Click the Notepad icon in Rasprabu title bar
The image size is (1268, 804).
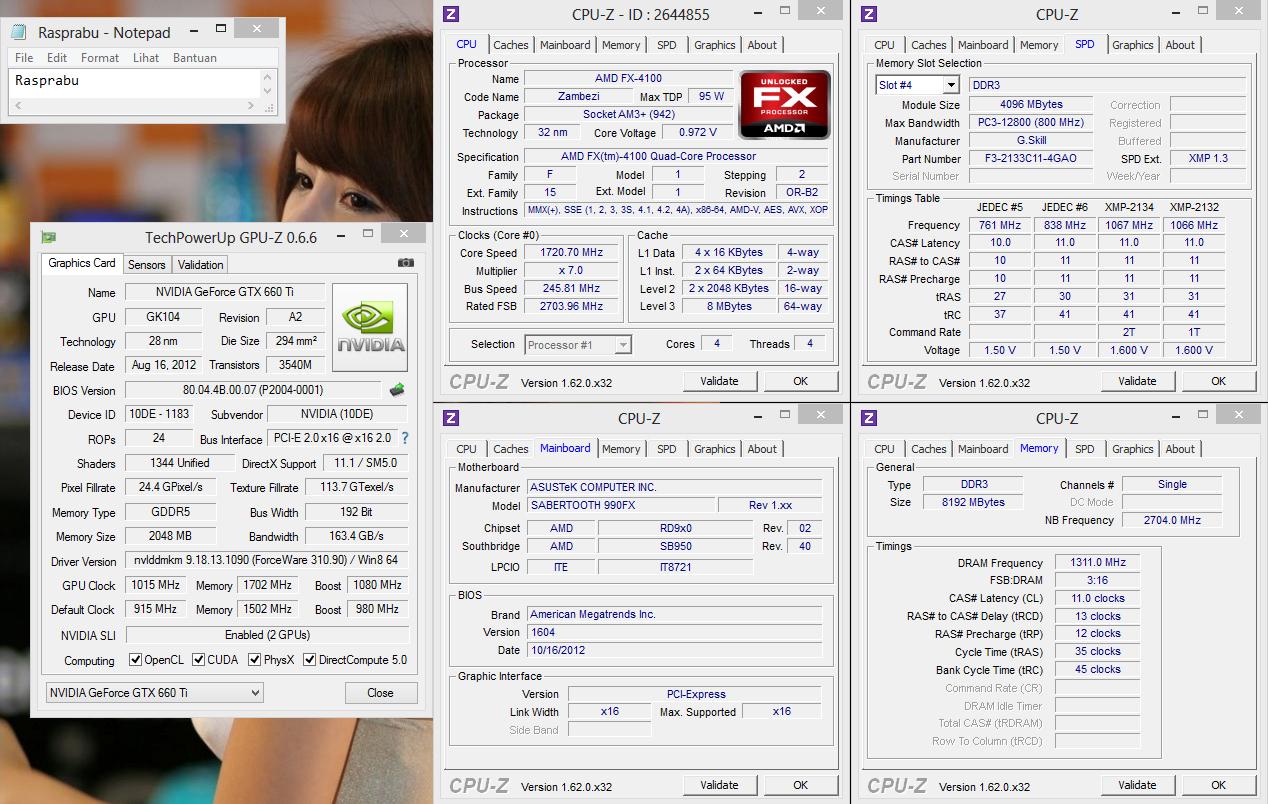[x=19, y=32]
